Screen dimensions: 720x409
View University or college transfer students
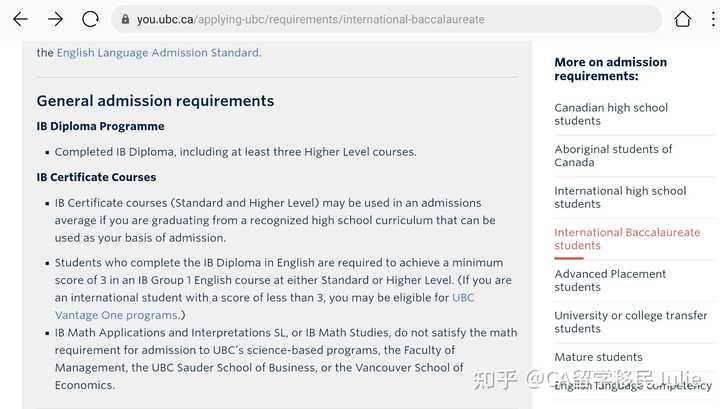coord(630,322)
